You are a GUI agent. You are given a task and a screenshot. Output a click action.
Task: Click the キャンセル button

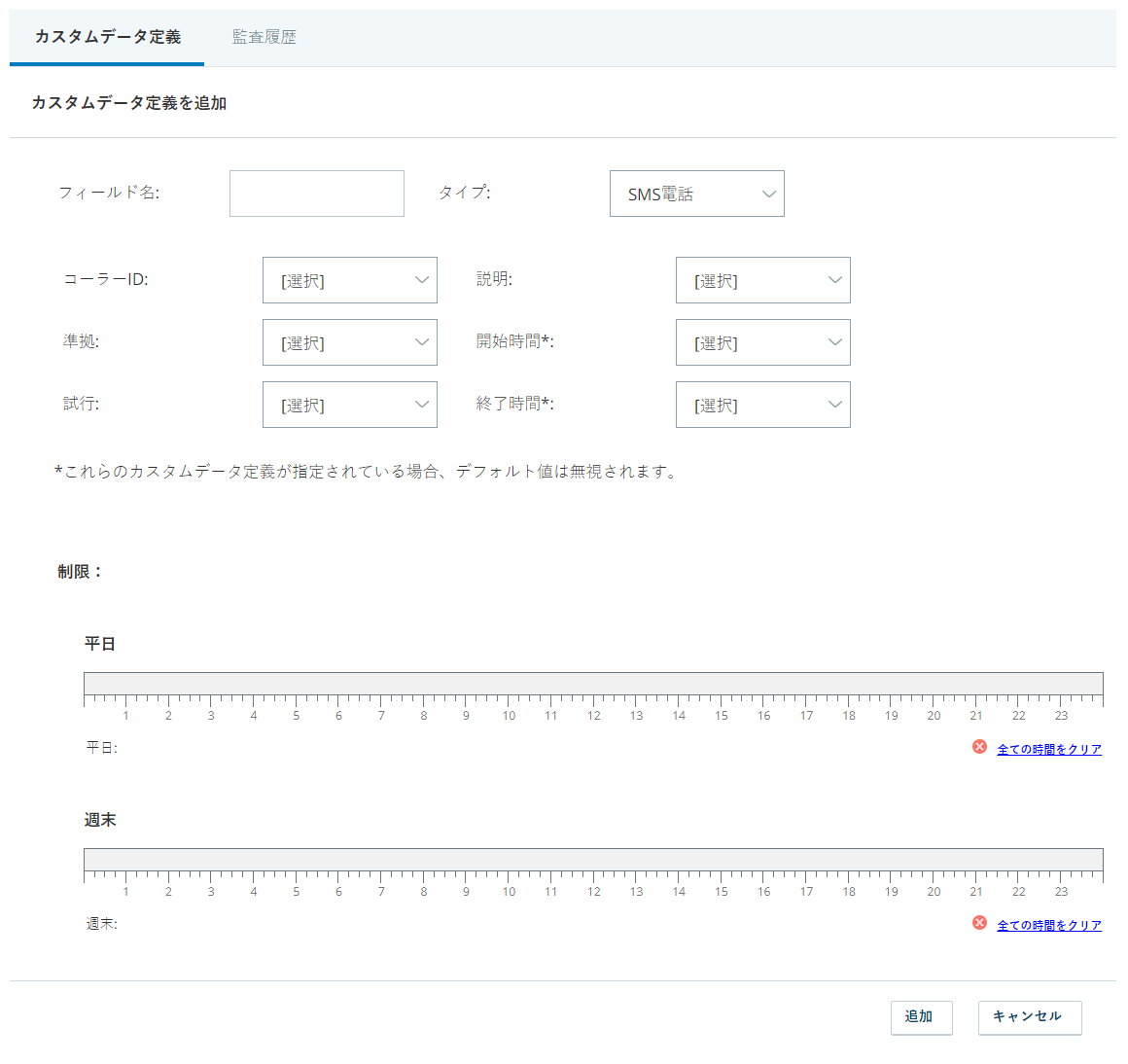[x=1030, y=1017]
